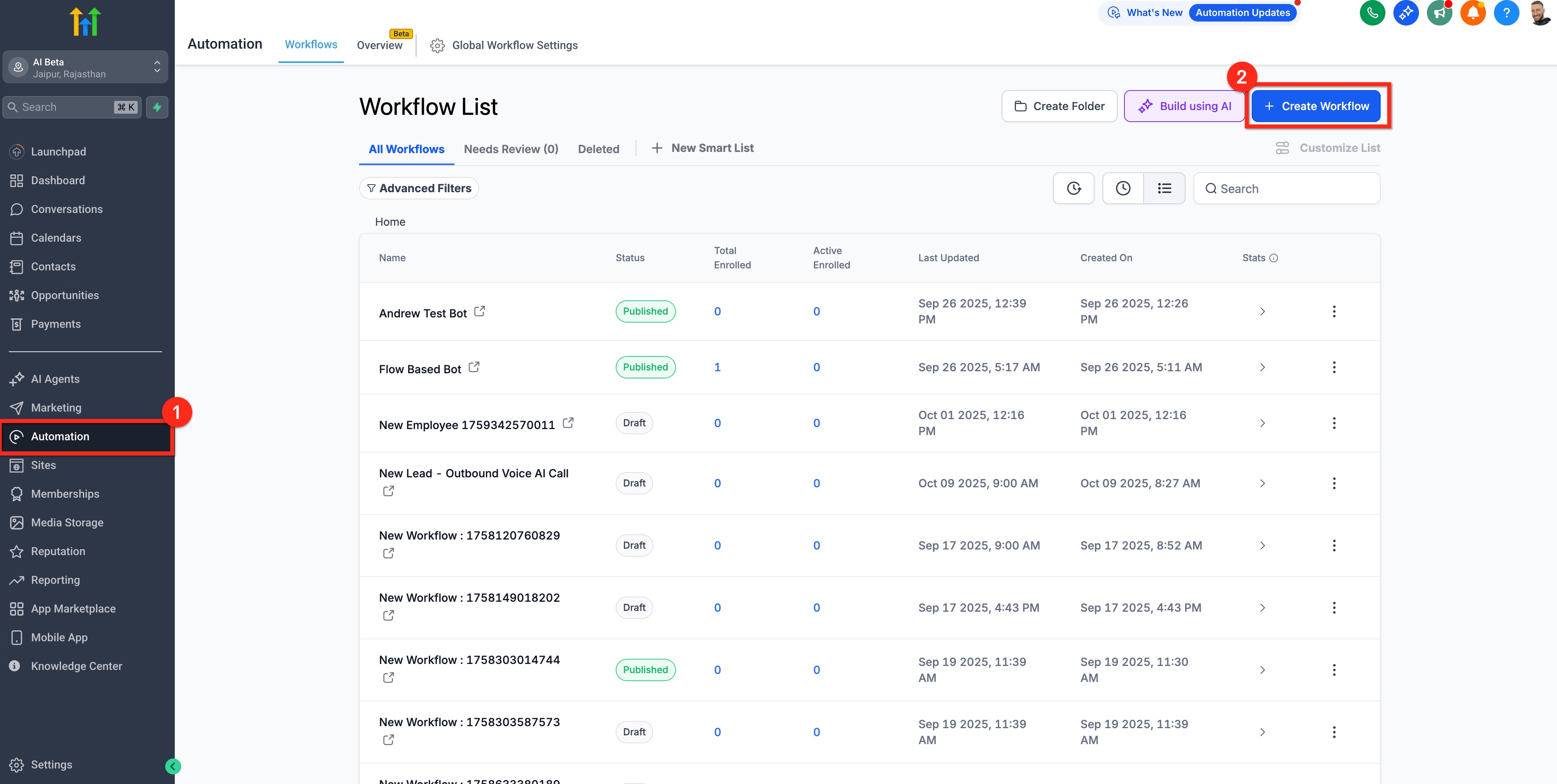Click the Create Workflow button

pos(1316,106)
